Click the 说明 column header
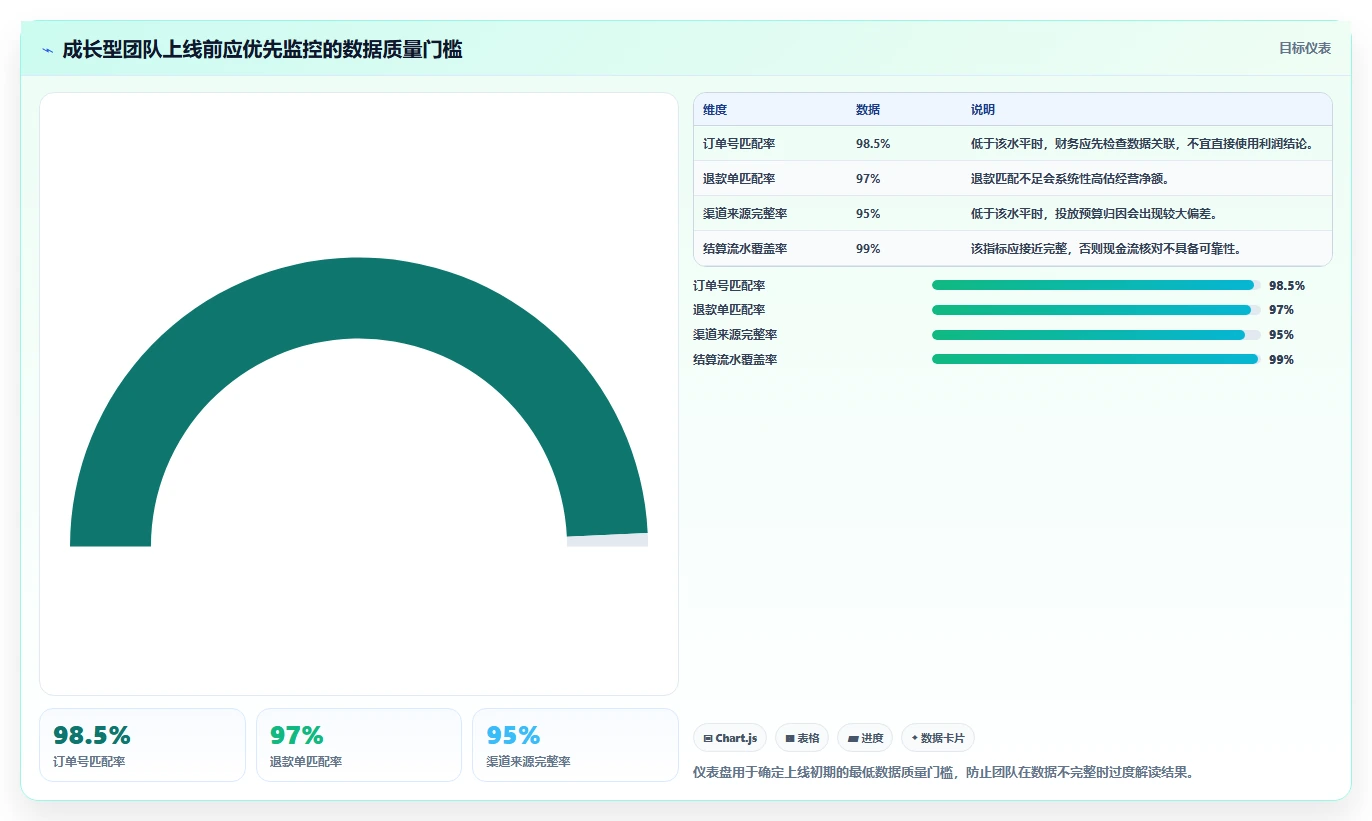This screenshot has width=1372, height=821. [983, 110]
